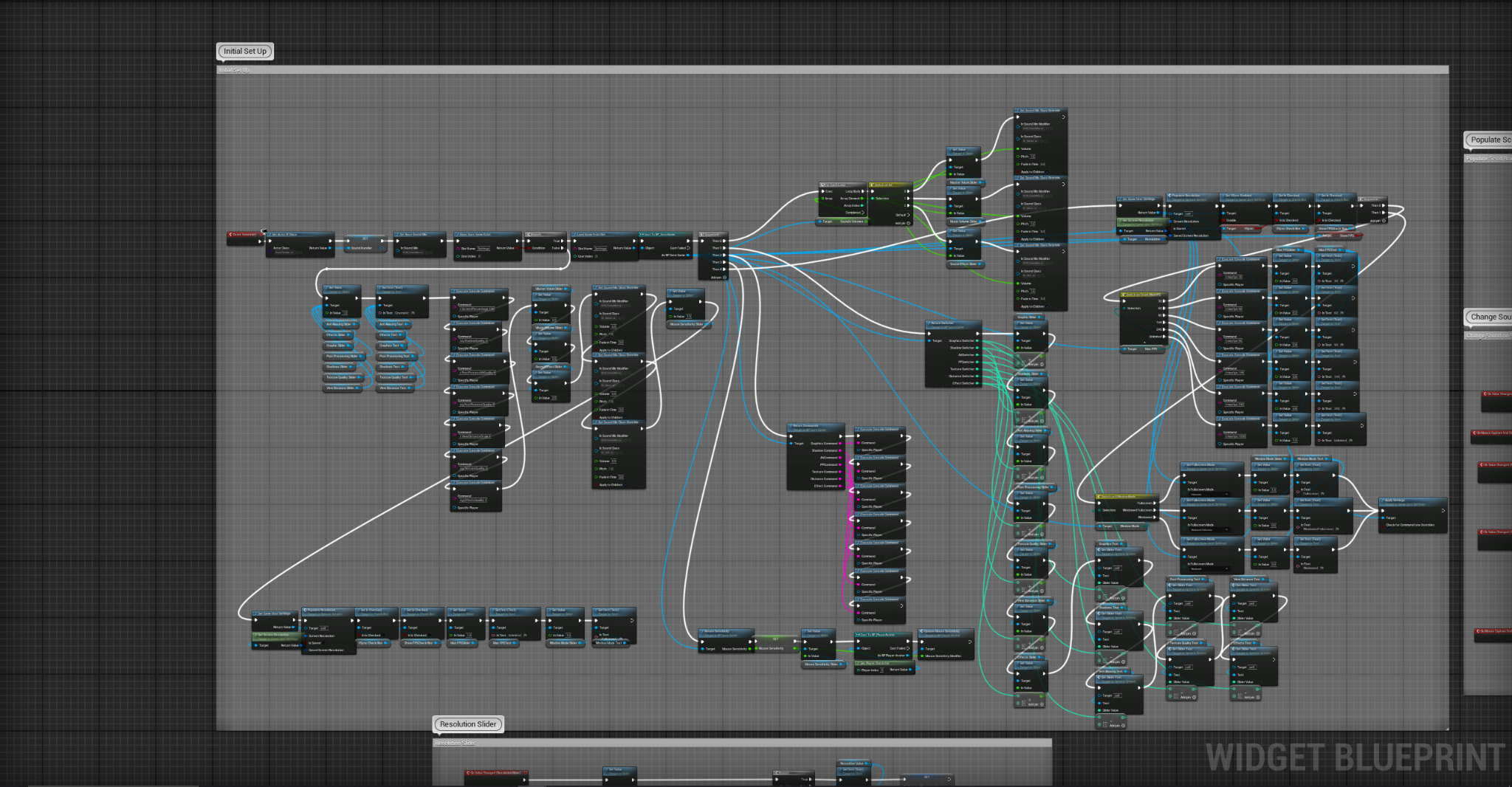Click the Cast To BP_SaveGame node
Image resolution: width=1512 pixels, height=787 pixels.
665,245
